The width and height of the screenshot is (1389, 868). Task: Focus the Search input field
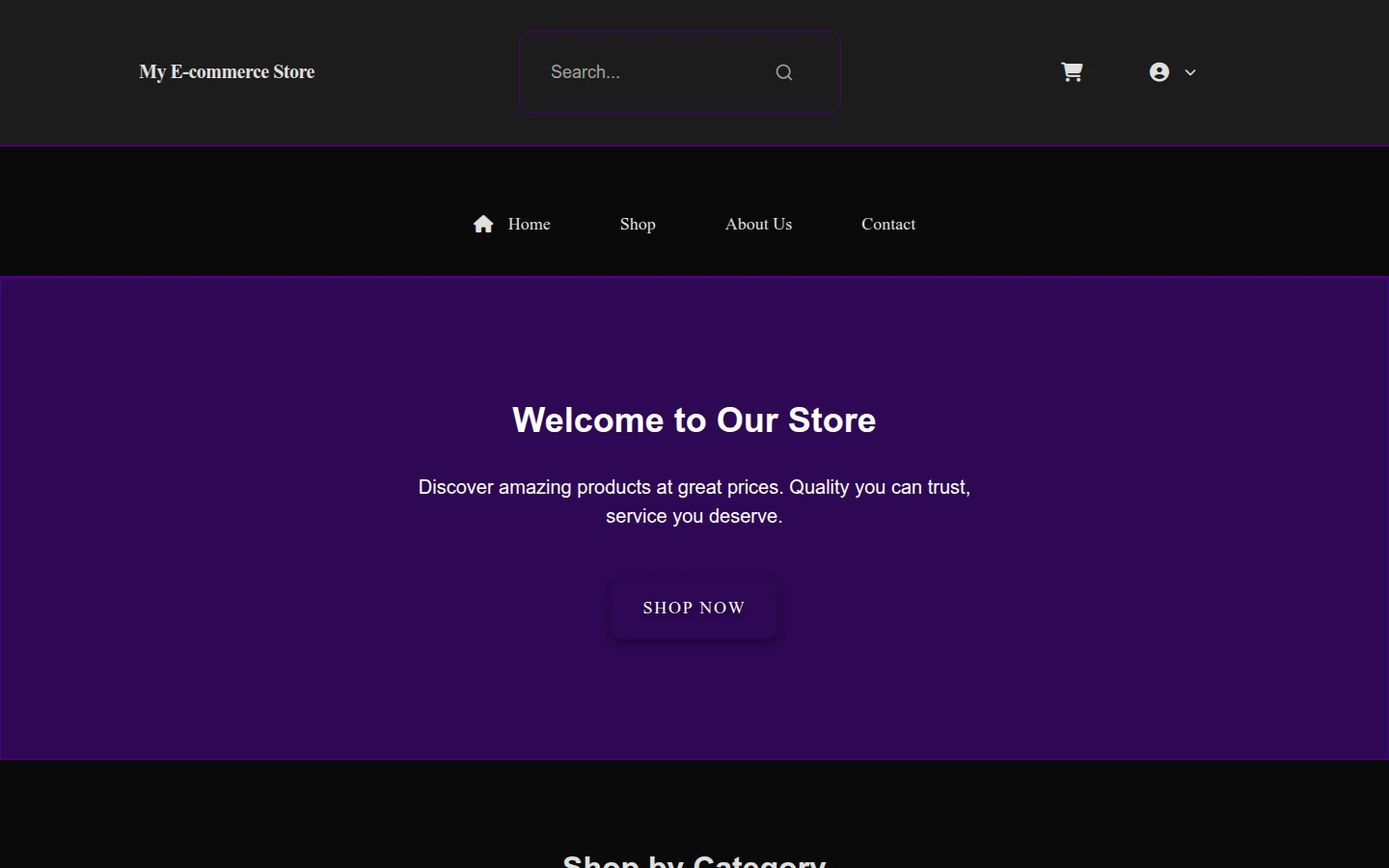tap(680, 72)
